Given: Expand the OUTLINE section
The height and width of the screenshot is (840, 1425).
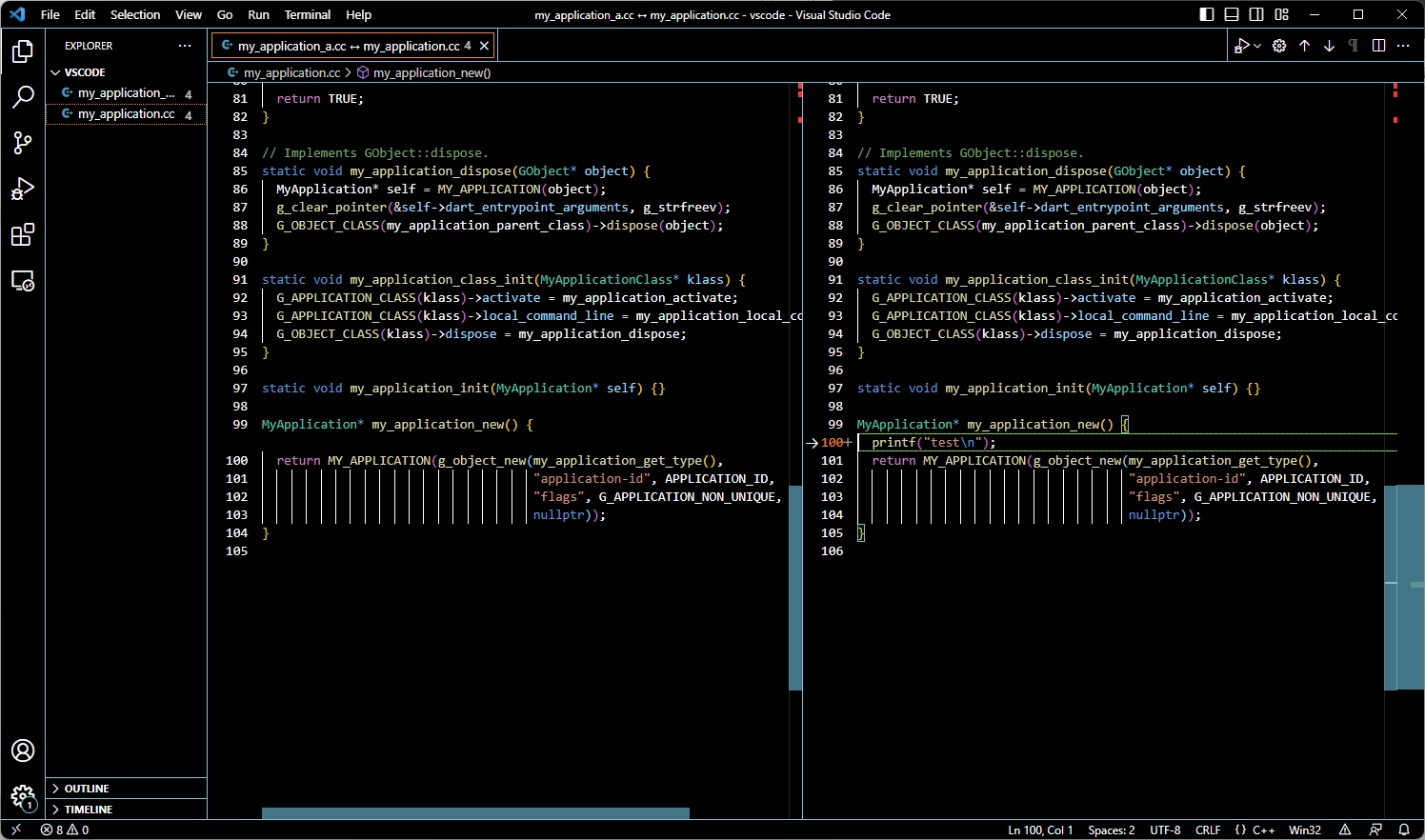Looking at the screenshot, I should (x=87, y=789).
